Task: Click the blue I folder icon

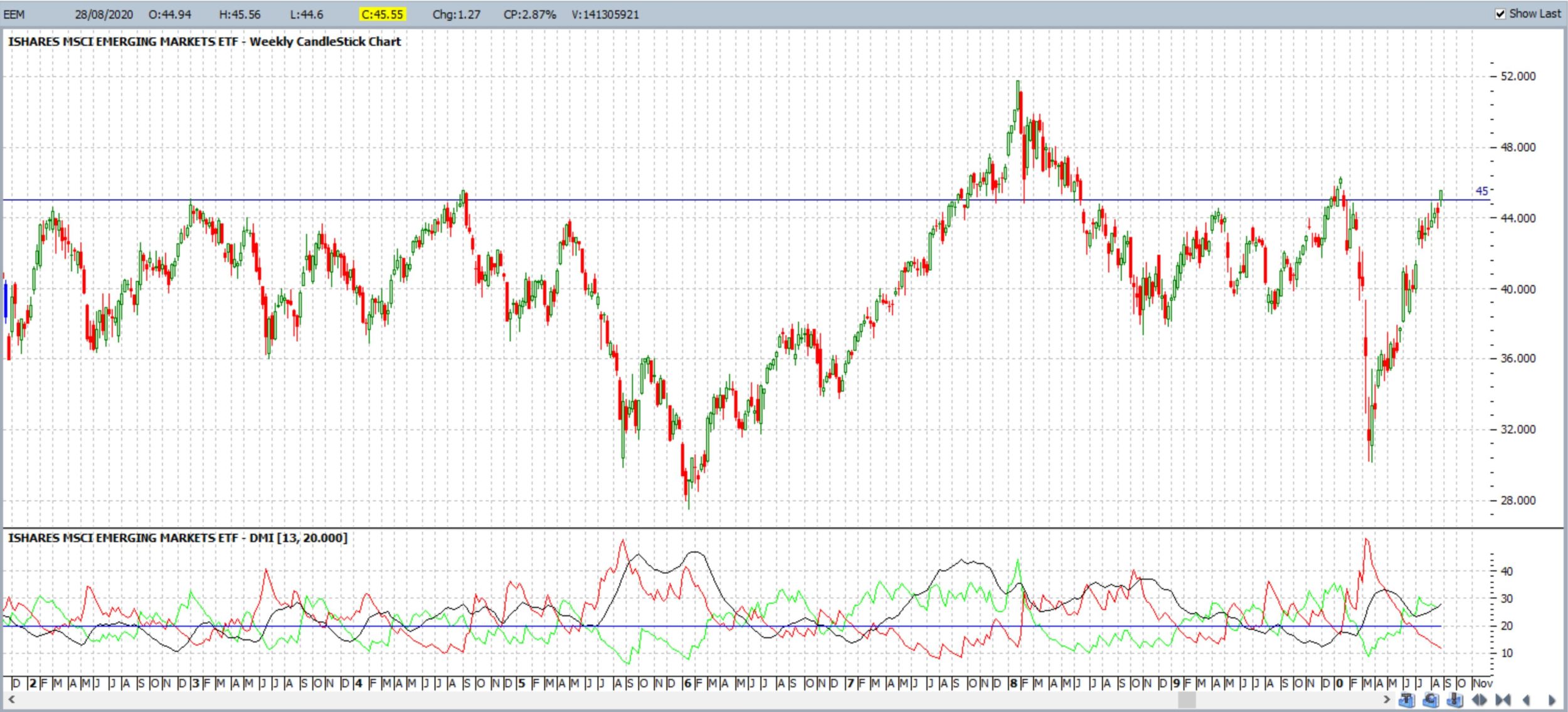Action: pos(1455,699)
